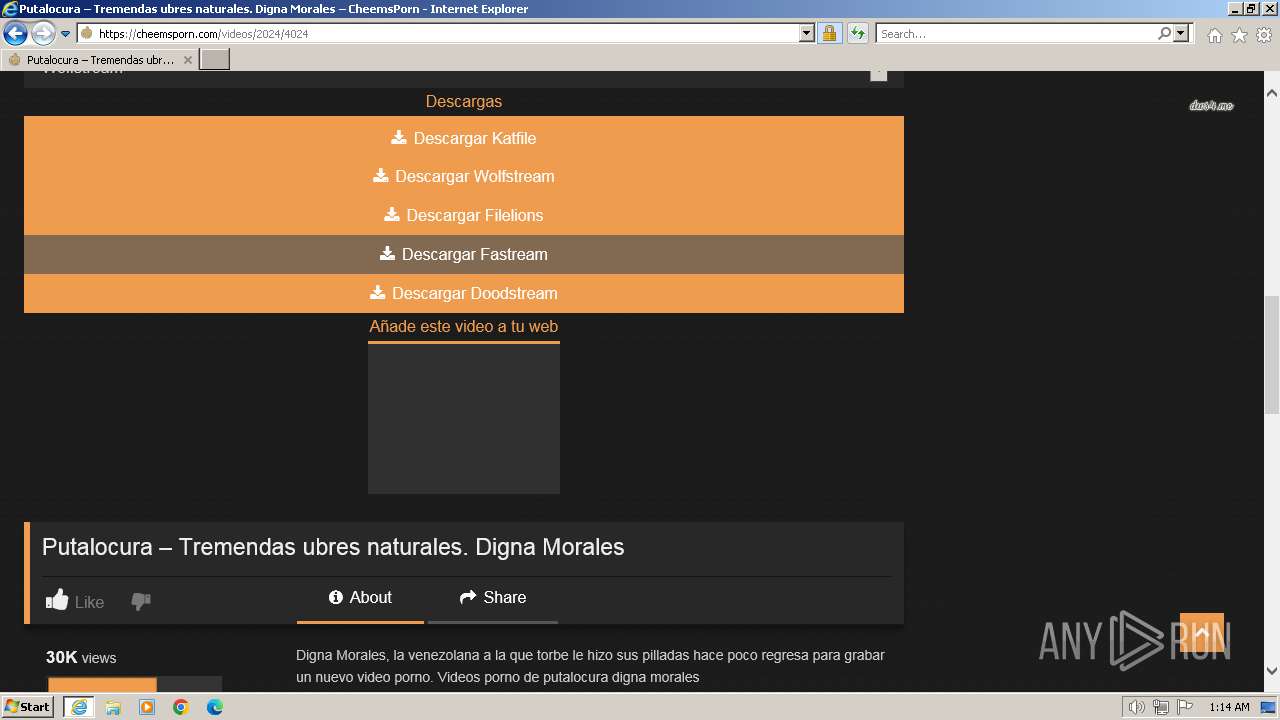Switch to the About tab
The height and width of the screenshot is (720, 1280).
tap(360, 597)
